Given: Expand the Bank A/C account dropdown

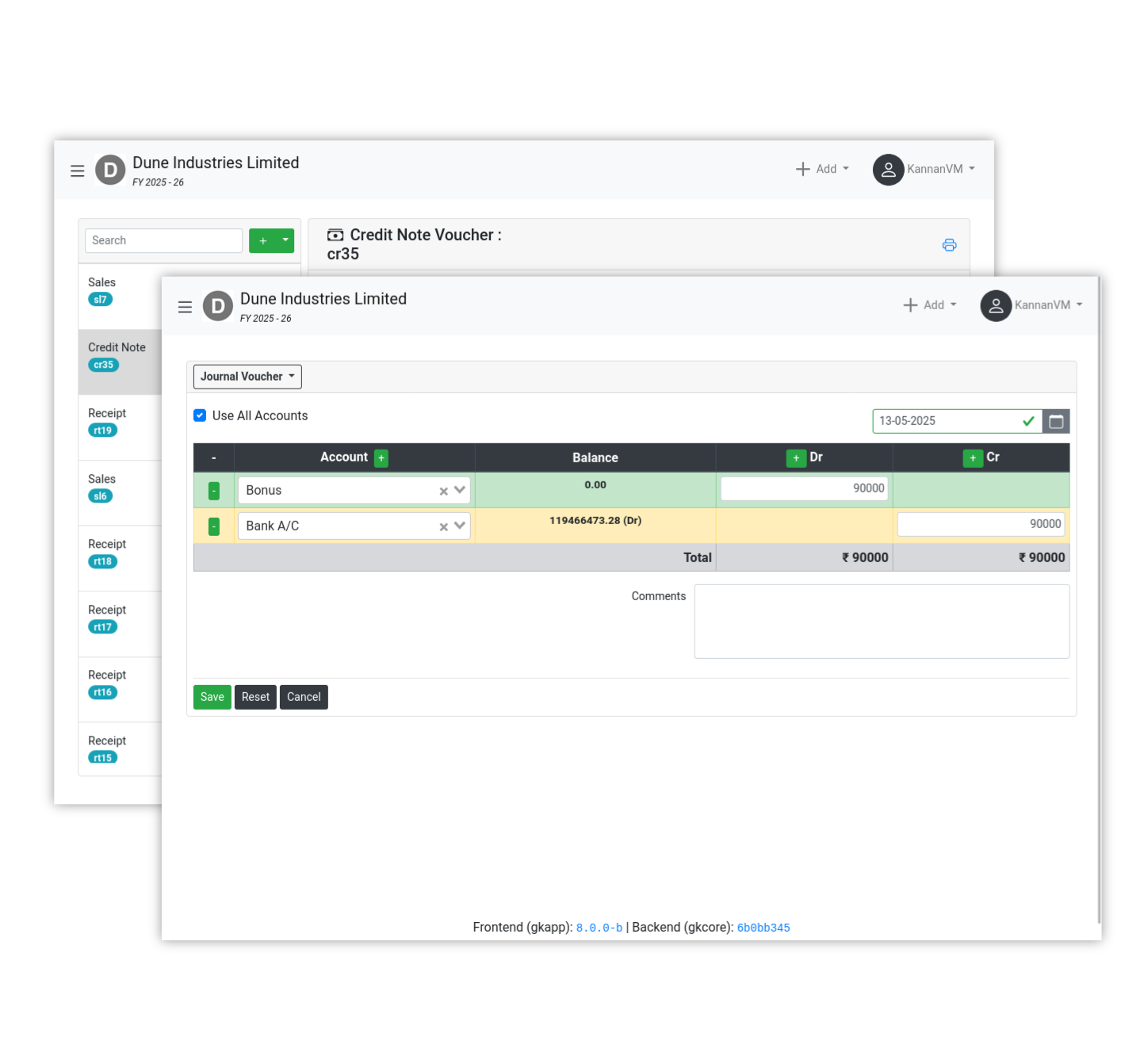Looking at the screenshot, I should [x=460, y=526].
